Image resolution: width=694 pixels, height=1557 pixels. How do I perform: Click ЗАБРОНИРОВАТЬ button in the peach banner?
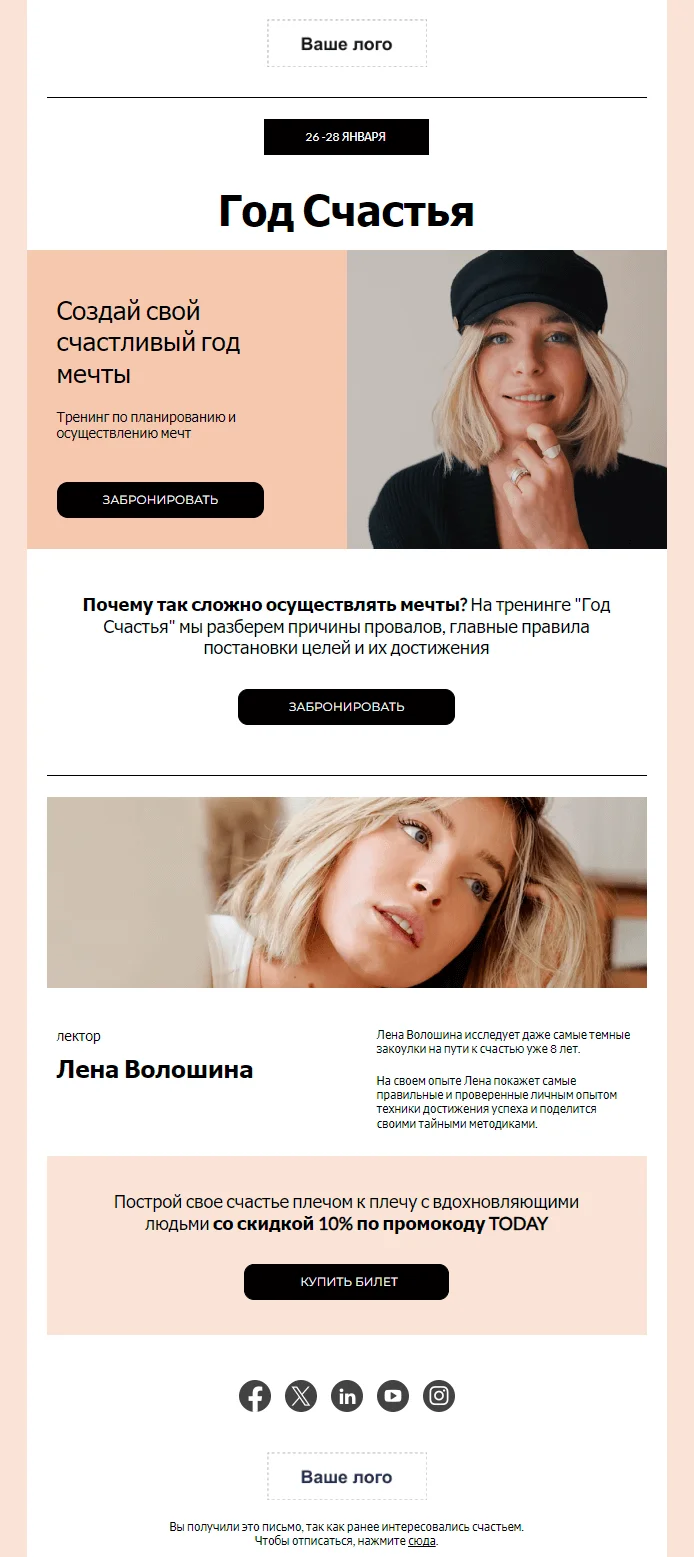[x=160, y=500]
